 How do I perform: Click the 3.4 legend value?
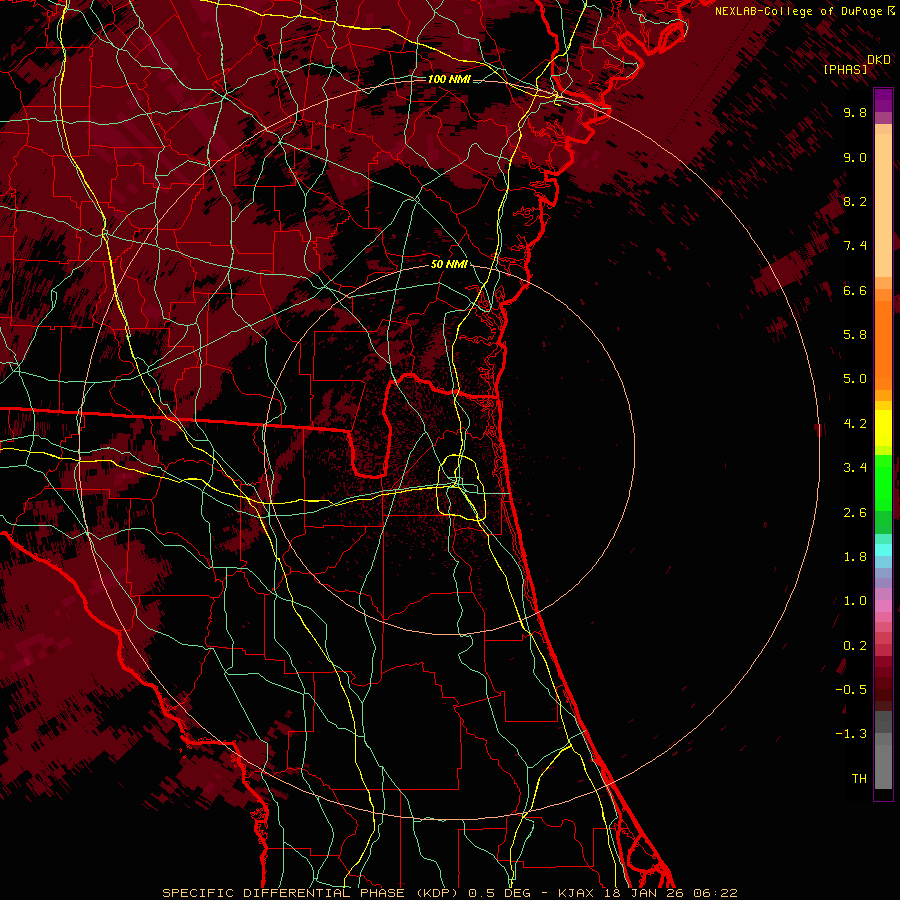click(855, 468)
